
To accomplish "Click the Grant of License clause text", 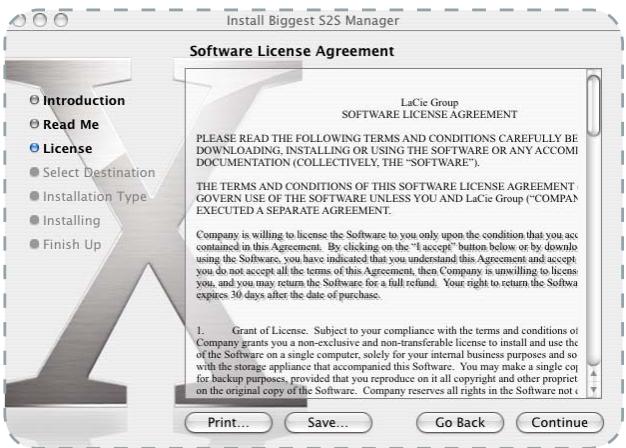I will (x=386, y=361).
